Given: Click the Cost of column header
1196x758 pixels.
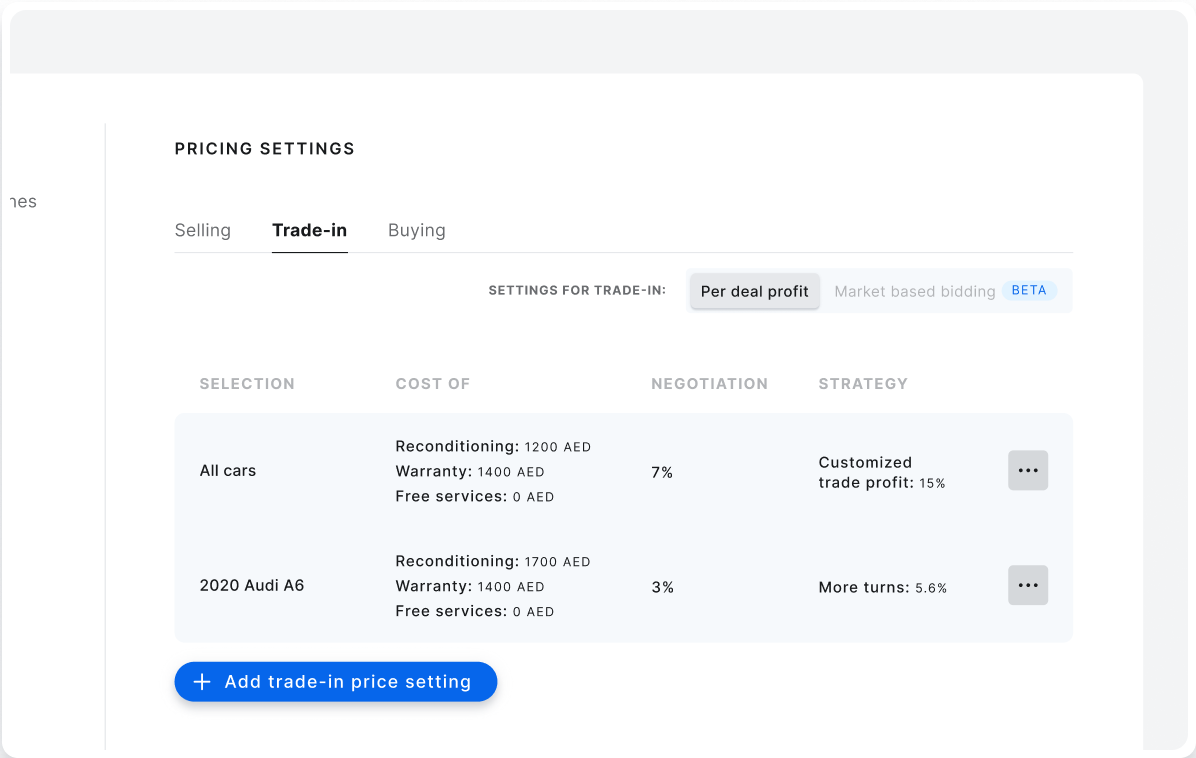Looking at the screenshot, I should coord(432,384).
